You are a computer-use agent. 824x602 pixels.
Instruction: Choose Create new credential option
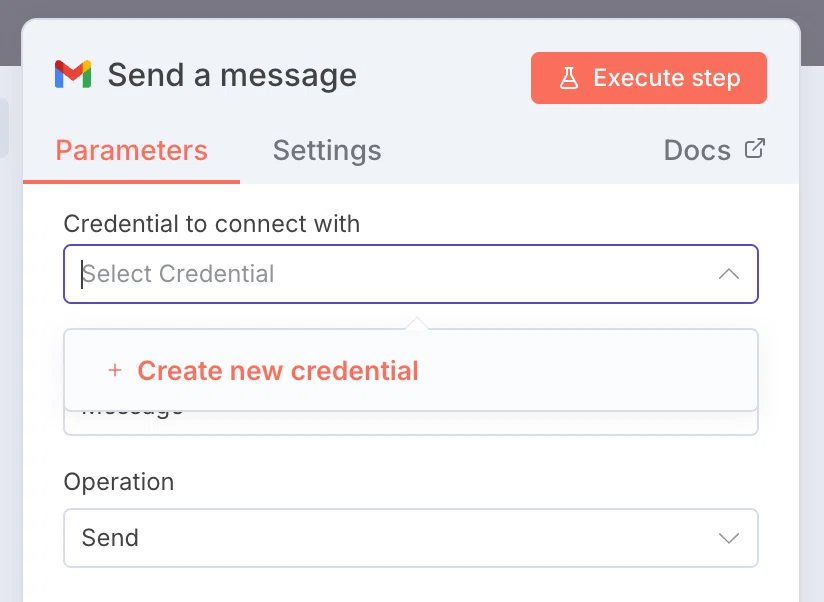pos(411,370)
